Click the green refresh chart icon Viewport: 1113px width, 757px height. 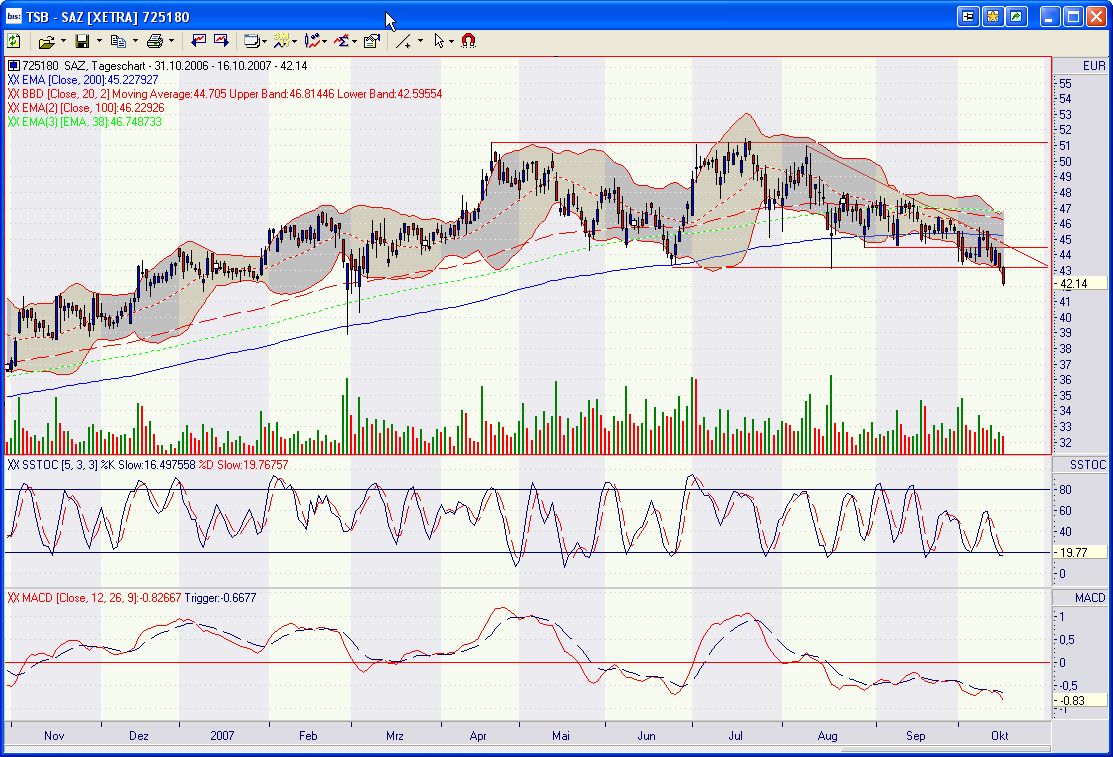point(14,41)
